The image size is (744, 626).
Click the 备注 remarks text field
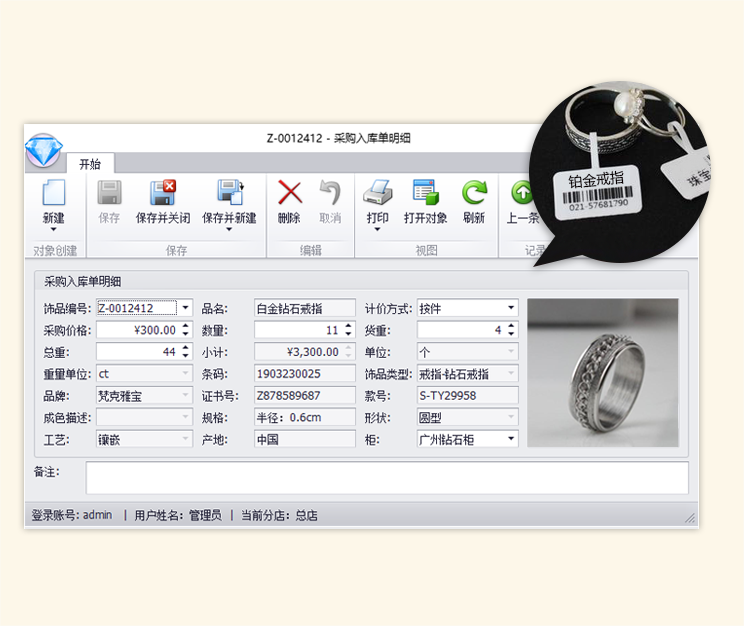(386, 478)
